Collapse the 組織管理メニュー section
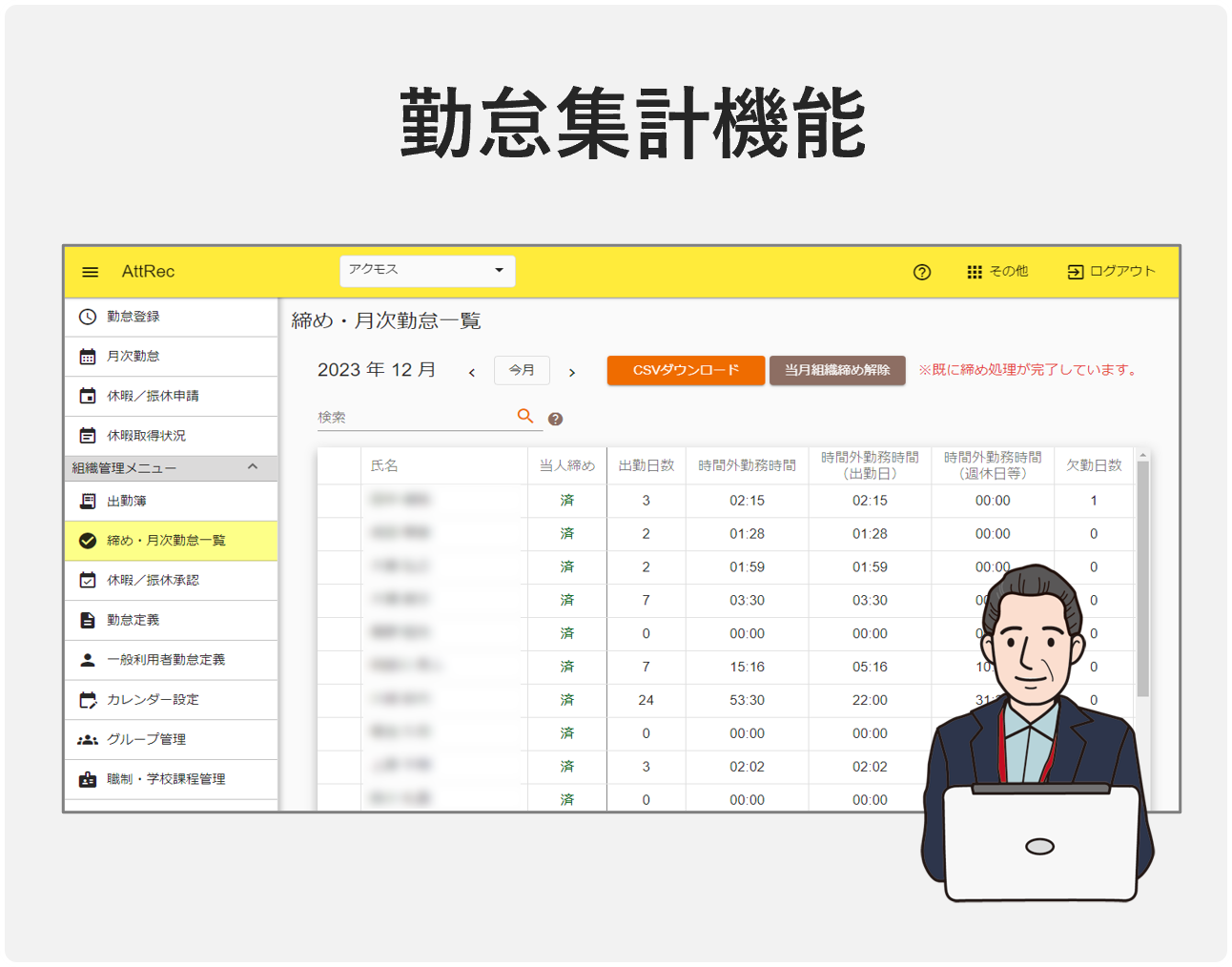 [253, 467]
